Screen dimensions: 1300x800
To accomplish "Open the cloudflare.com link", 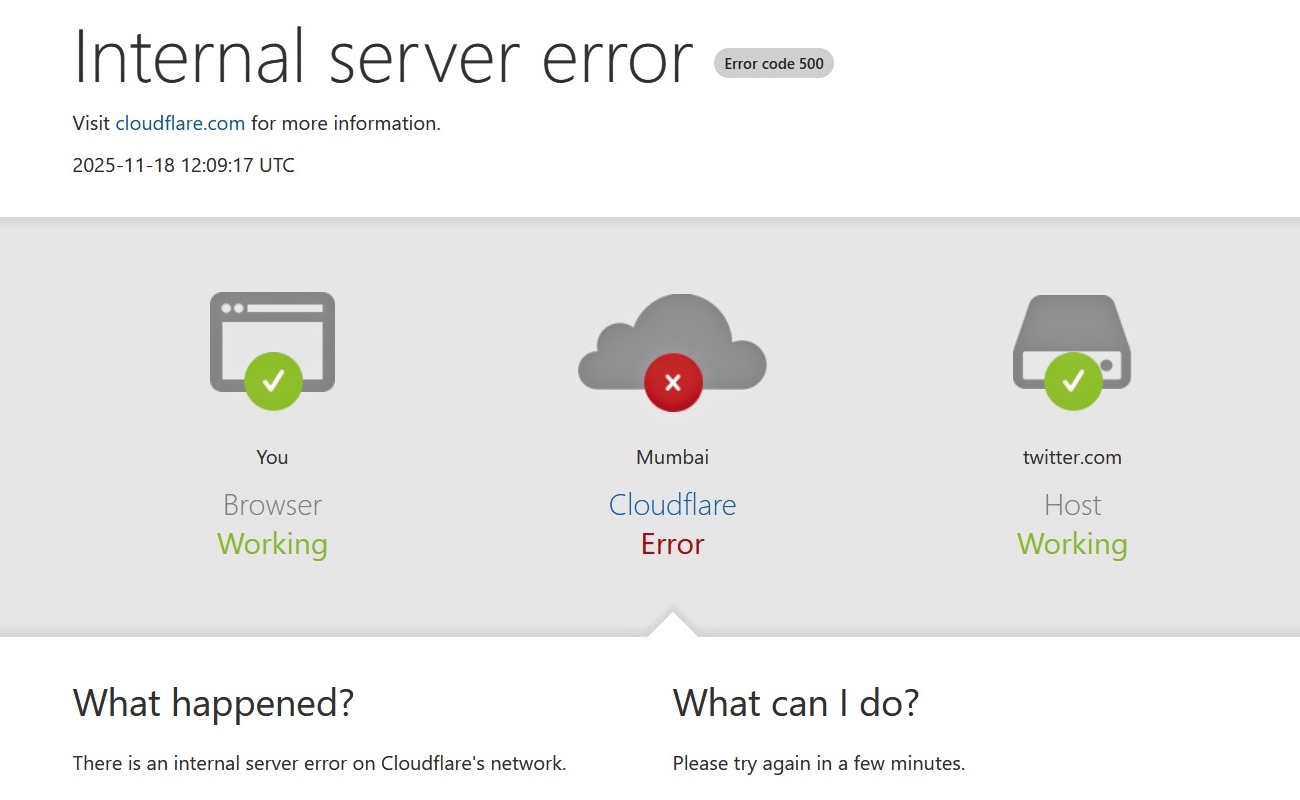I will click(x=180, y=123).
